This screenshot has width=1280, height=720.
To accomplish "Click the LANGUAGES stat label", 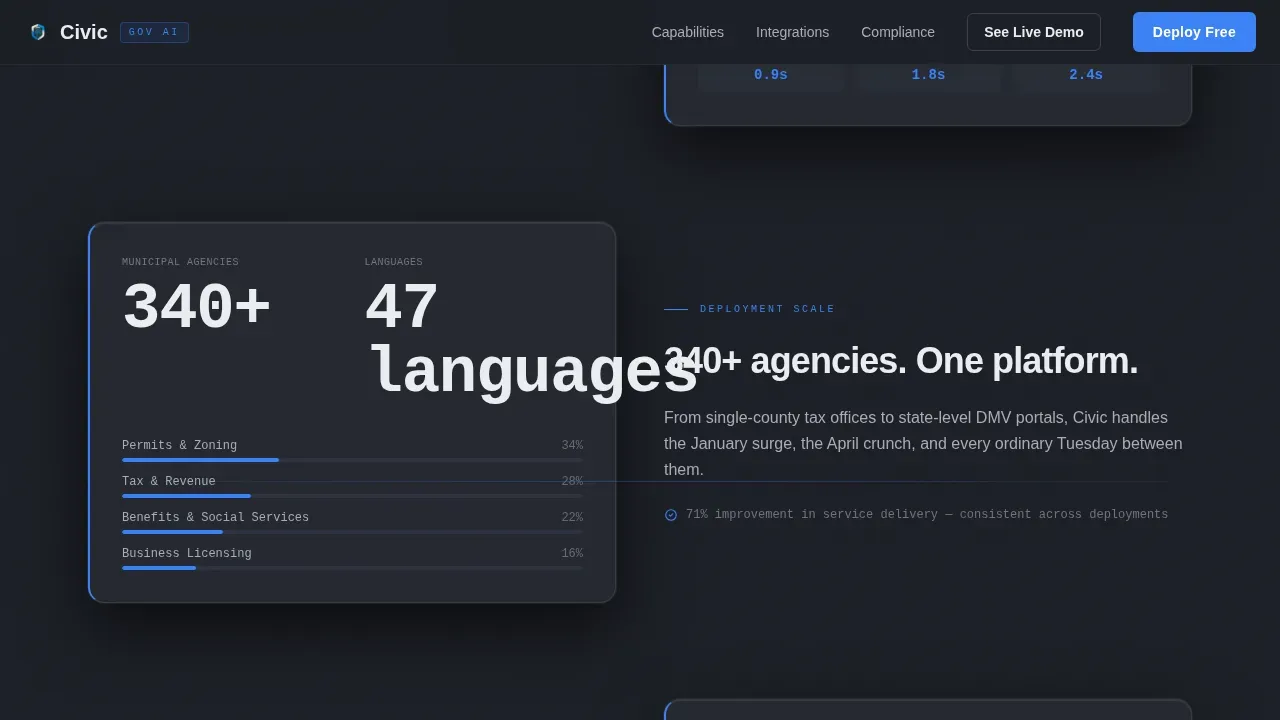I will [393, 262].
